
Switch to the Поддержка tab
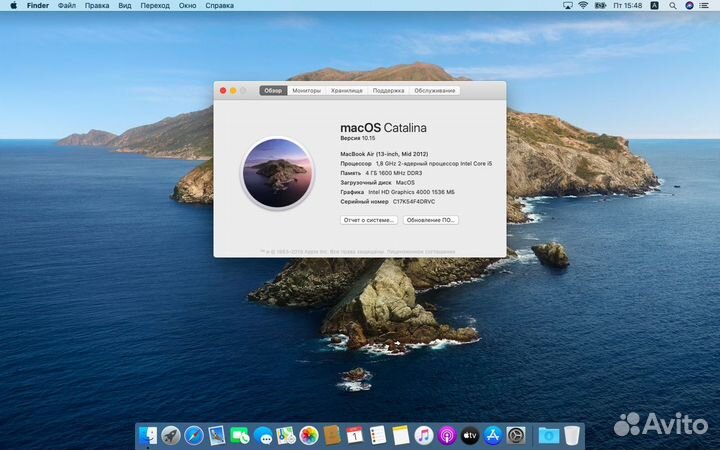click(388, 90)
